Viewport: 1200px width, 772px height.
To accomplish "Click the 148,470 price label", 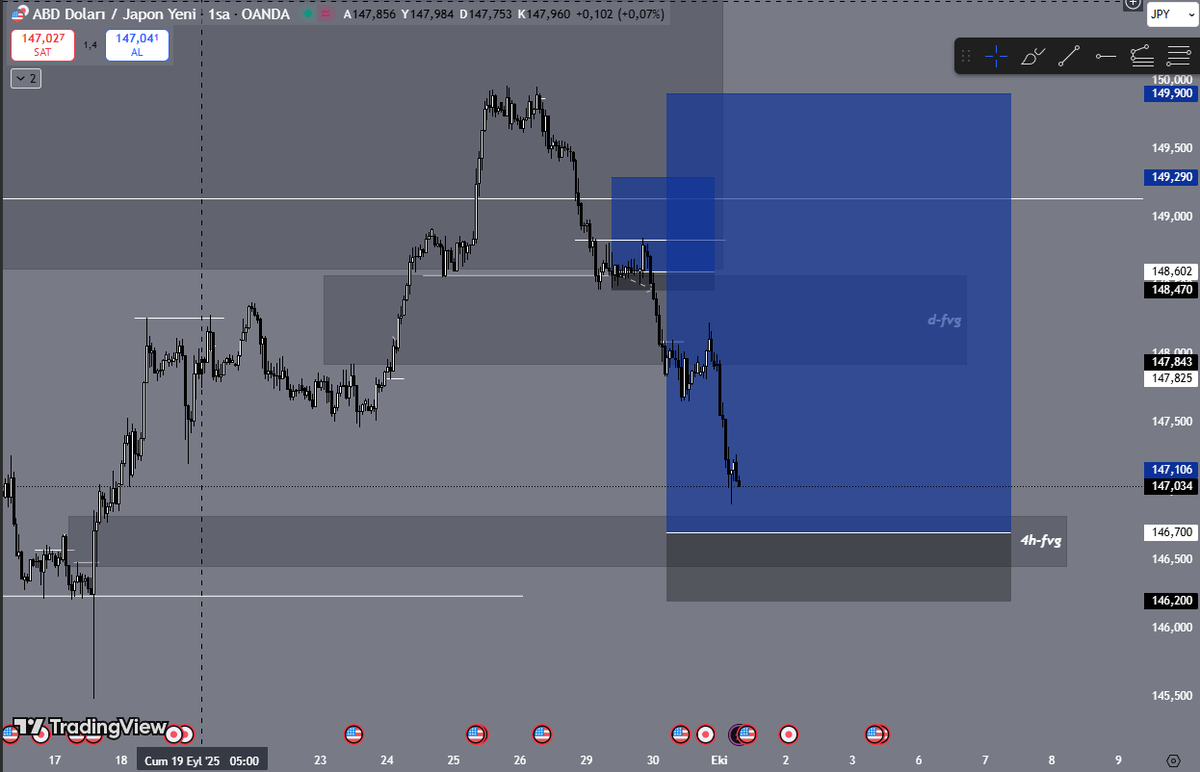I will (1169, 289).
